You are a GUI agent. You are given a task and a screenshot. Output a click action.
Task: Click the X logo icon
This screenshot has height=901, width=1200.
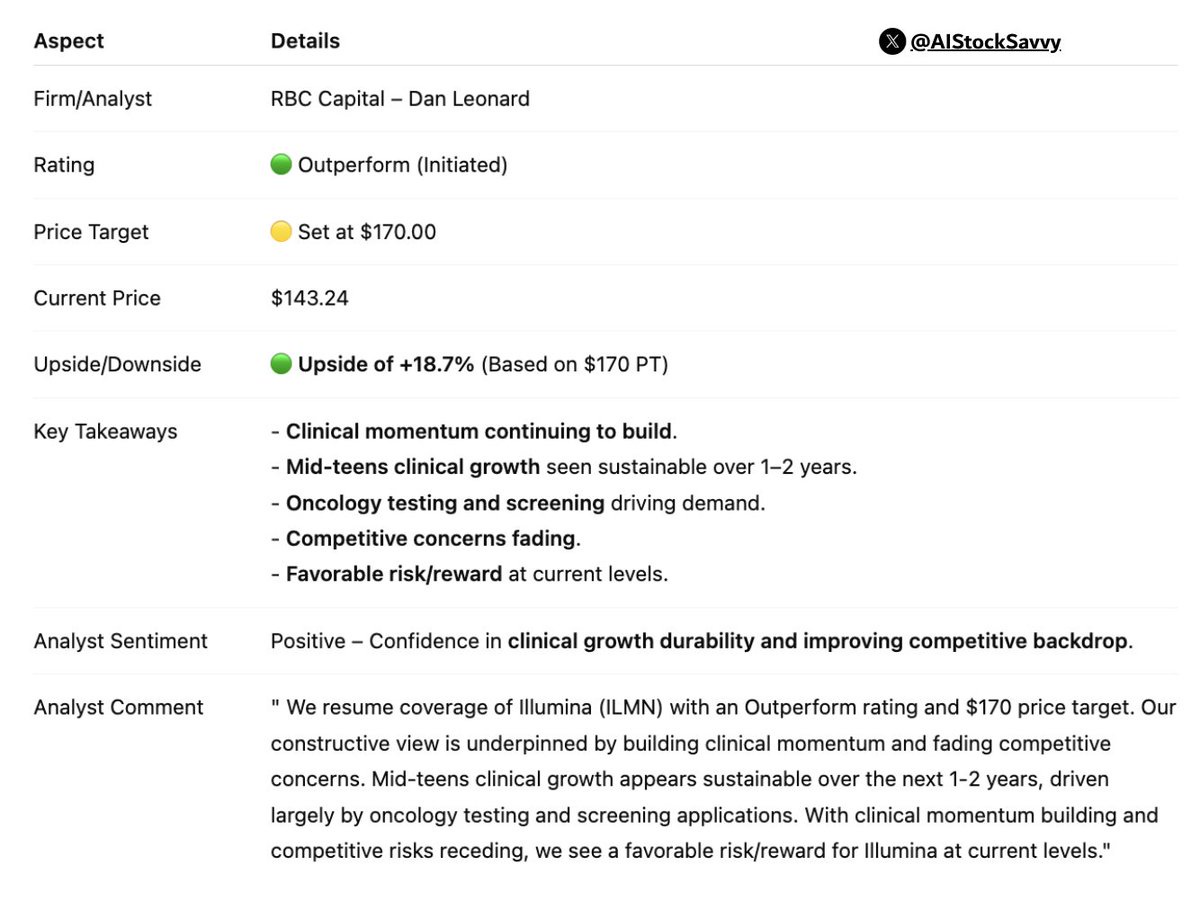[892, 42]
